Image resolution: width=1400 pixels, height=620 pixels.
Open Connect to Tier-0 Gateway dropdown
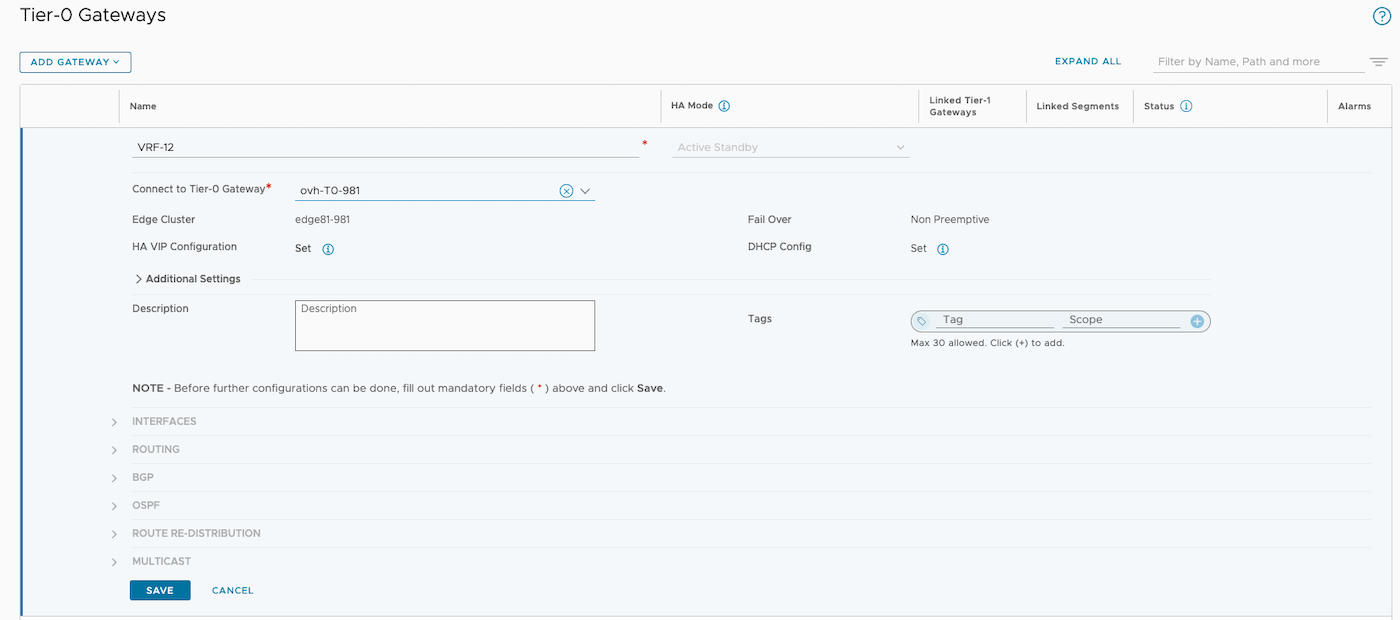point(585,191)
